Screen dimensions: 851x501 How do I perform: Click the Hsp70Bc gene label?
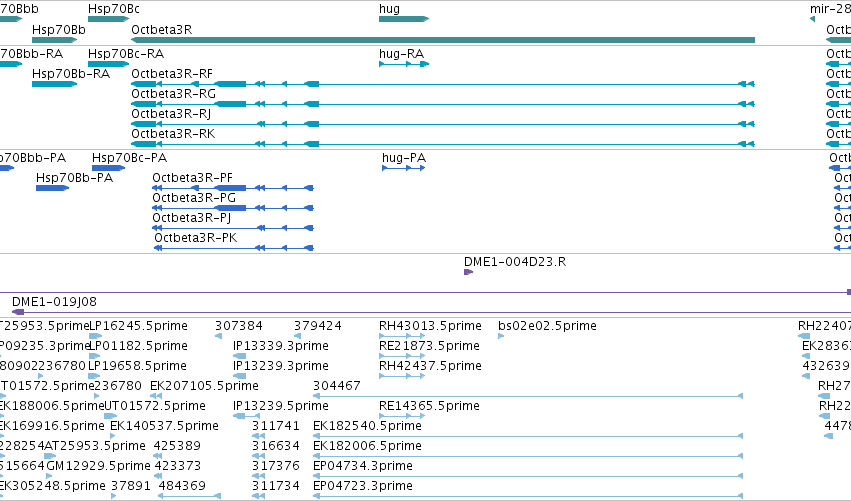point(113,9)
